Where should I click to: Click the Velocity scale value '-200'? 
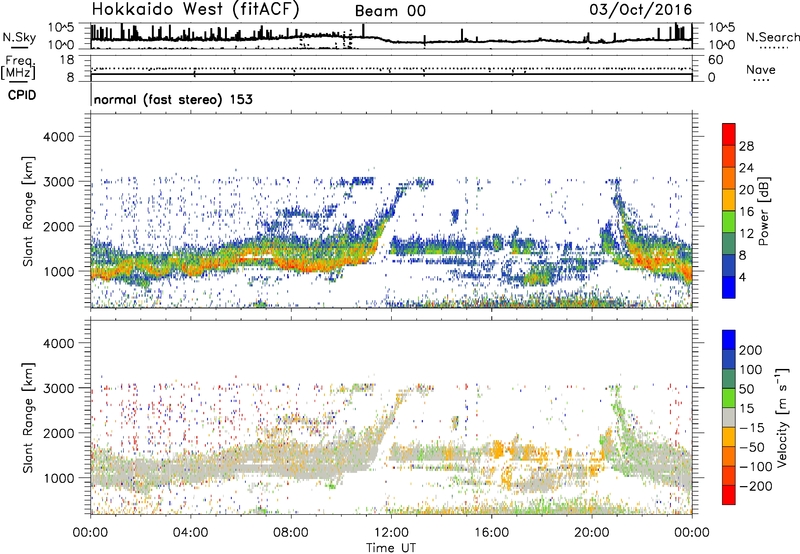[x=756, y=486]
